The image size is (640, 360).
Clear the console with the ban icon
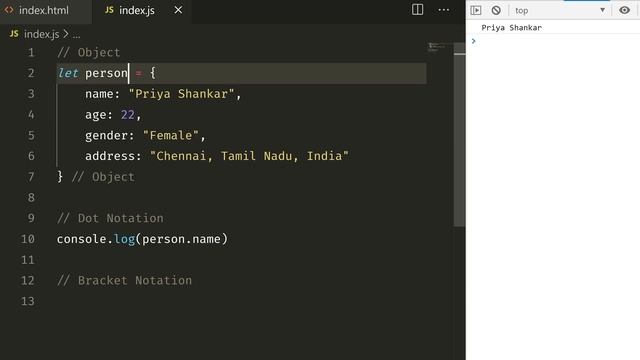[x=496, y=10]
